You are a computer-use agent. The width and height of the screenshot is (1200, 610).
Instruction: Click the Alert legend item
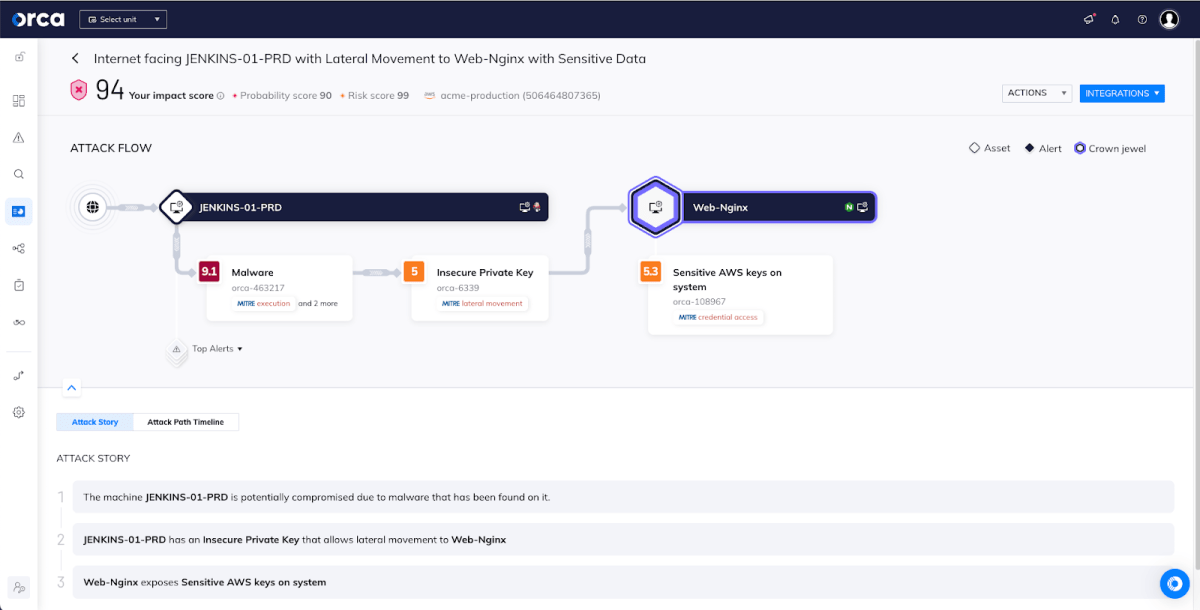point(1043,148)
